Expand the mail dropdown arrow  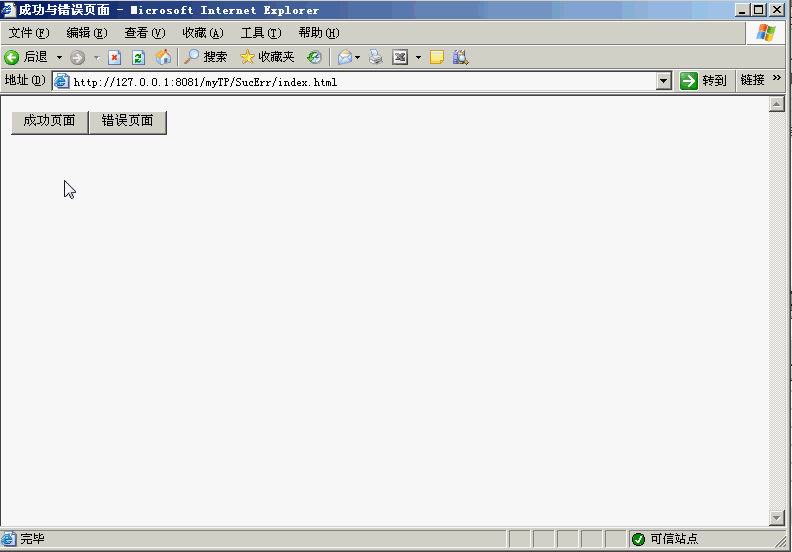pyautogui.click(x=358, y=58)
